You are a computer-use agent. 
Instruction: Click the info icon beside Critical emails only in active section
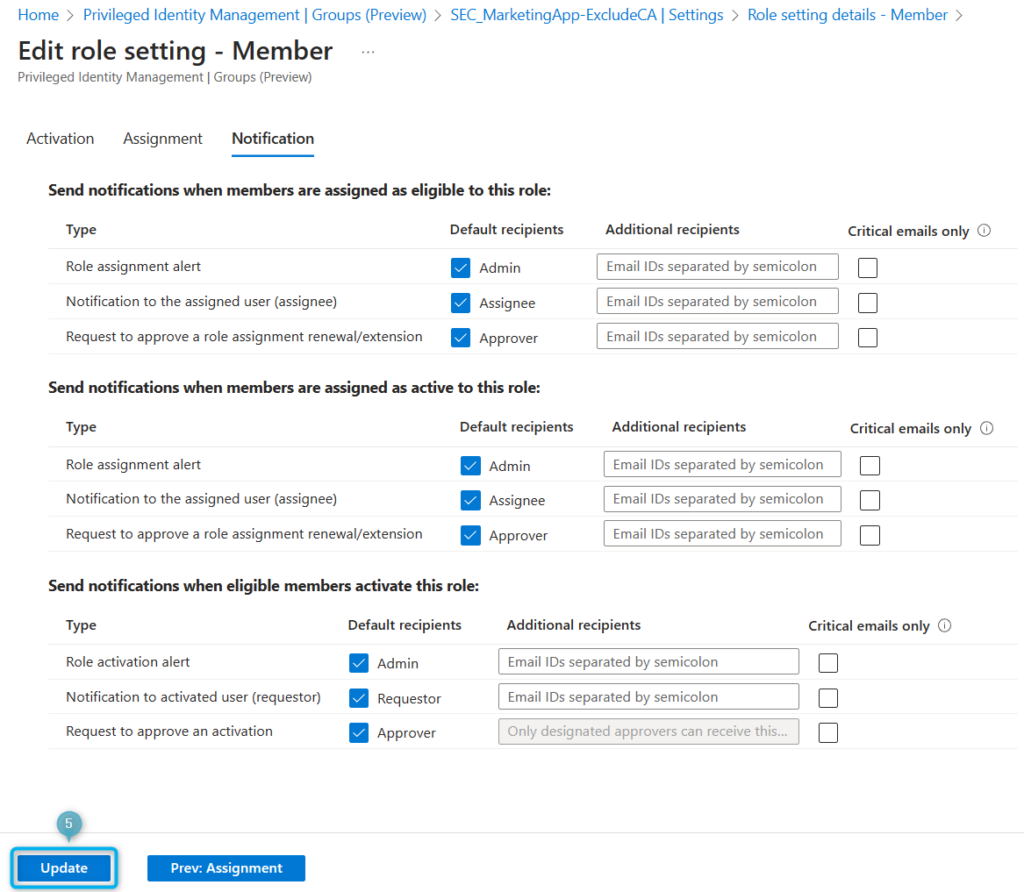(989, 428)
